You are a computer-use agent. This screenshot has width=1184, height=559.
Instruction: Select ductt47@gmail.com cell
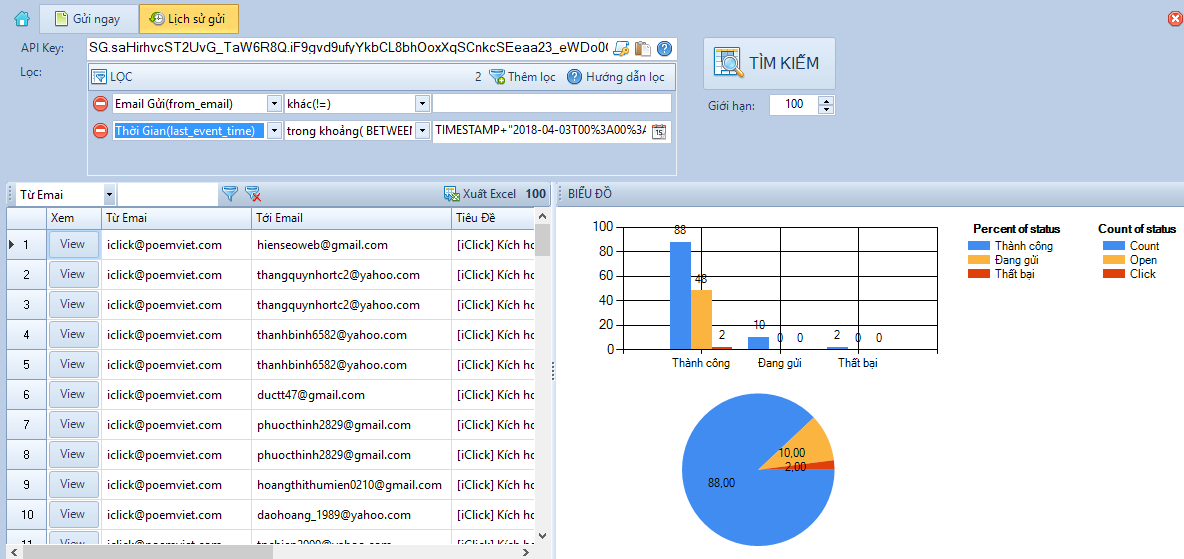[x=351, y=394]
